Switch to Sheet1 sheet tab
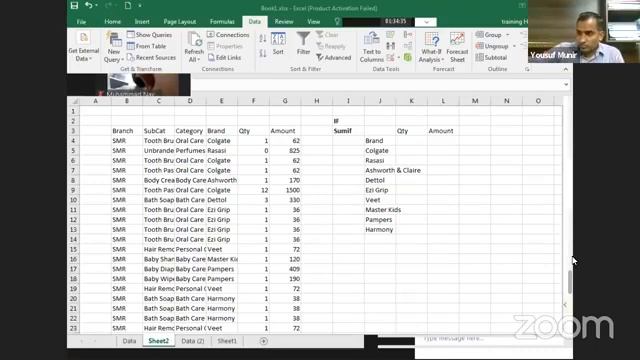The height and width of the screenshot is (360, 640). 227,341
